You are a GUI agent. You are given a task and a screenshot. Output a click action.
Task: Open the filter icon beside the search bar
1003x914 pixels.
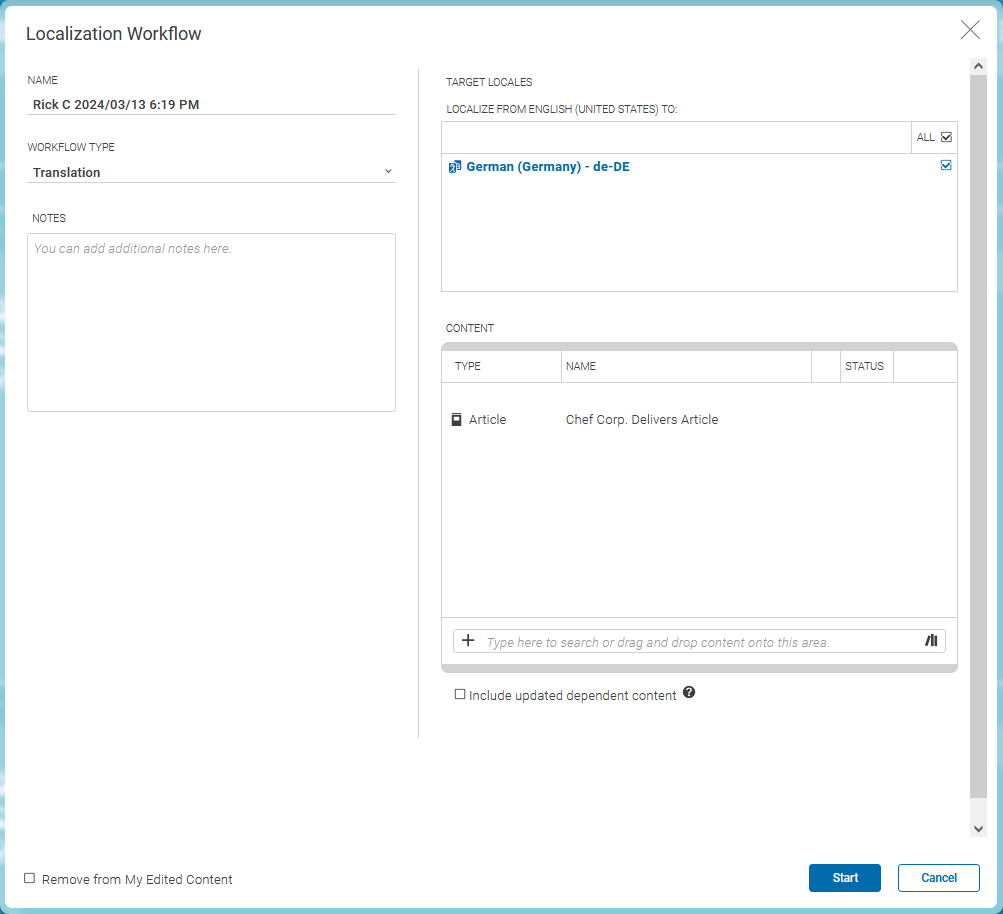coord(930,641)
